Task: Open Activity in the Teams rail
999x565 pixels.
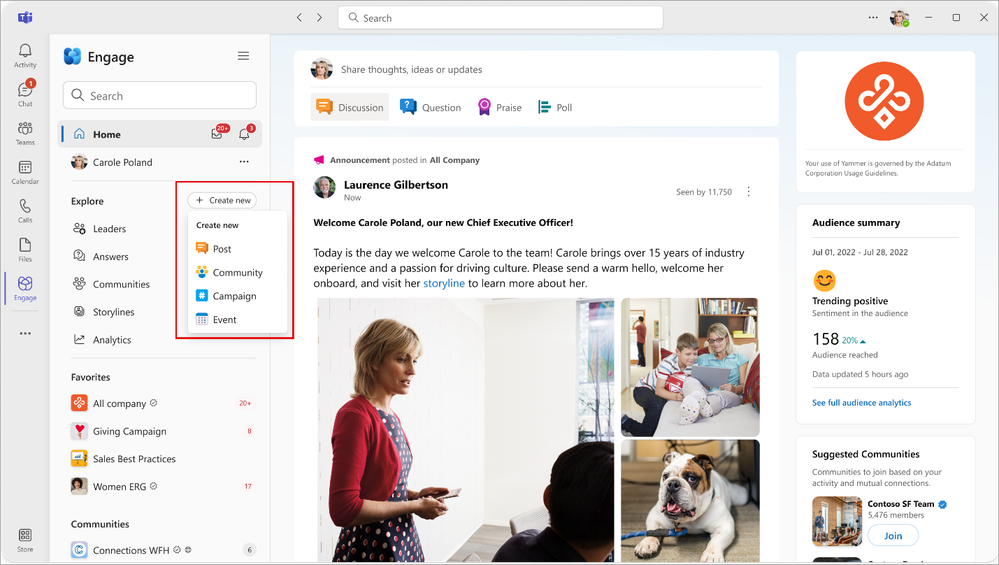Action: (25, 55)
